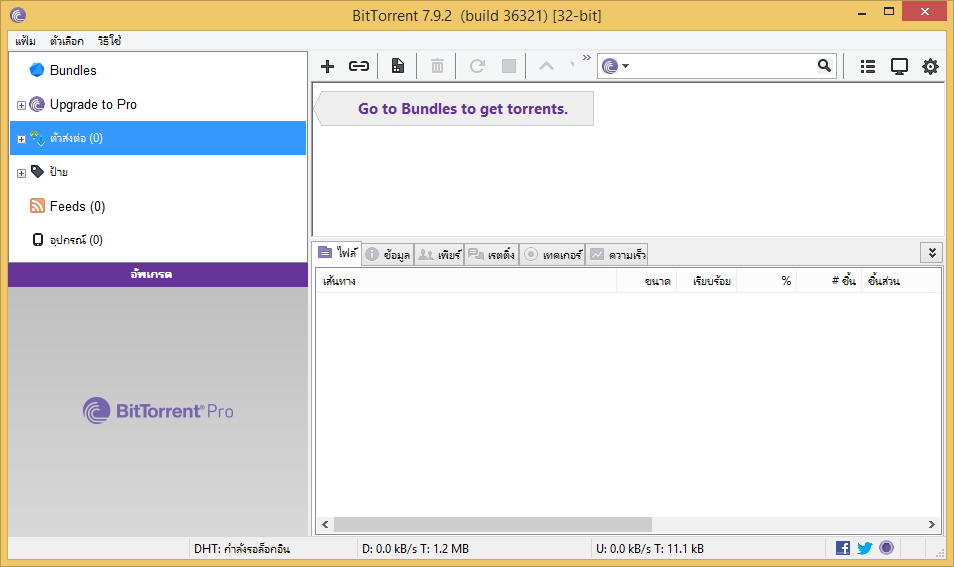
Task: Select the ตัวส่งต่อ (0) sidebar row
Action: (x=158, y=138)
